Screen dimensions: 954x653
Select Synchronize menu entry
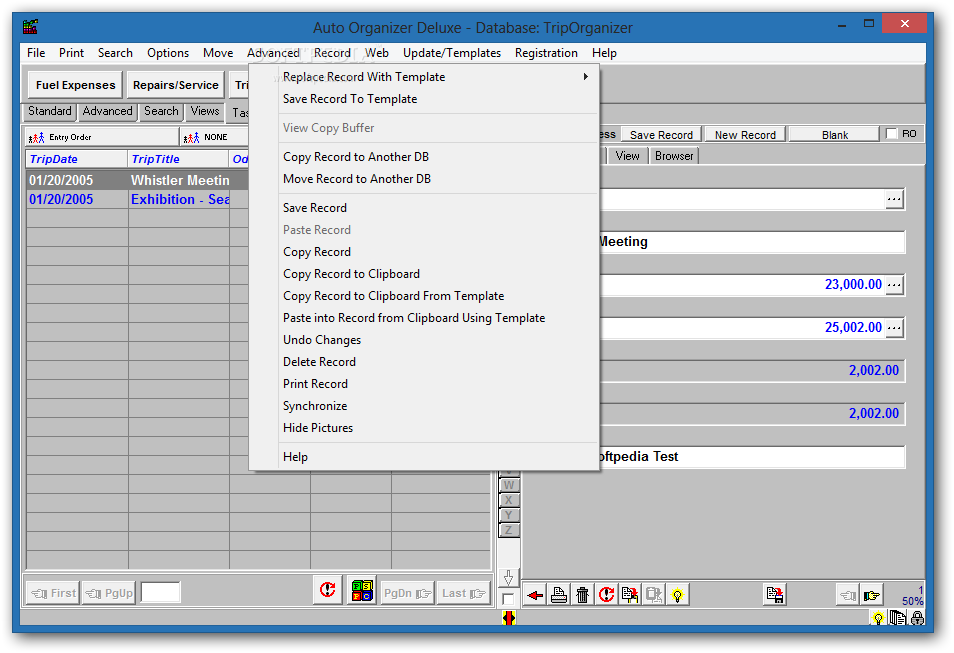(x=315, y=406)
